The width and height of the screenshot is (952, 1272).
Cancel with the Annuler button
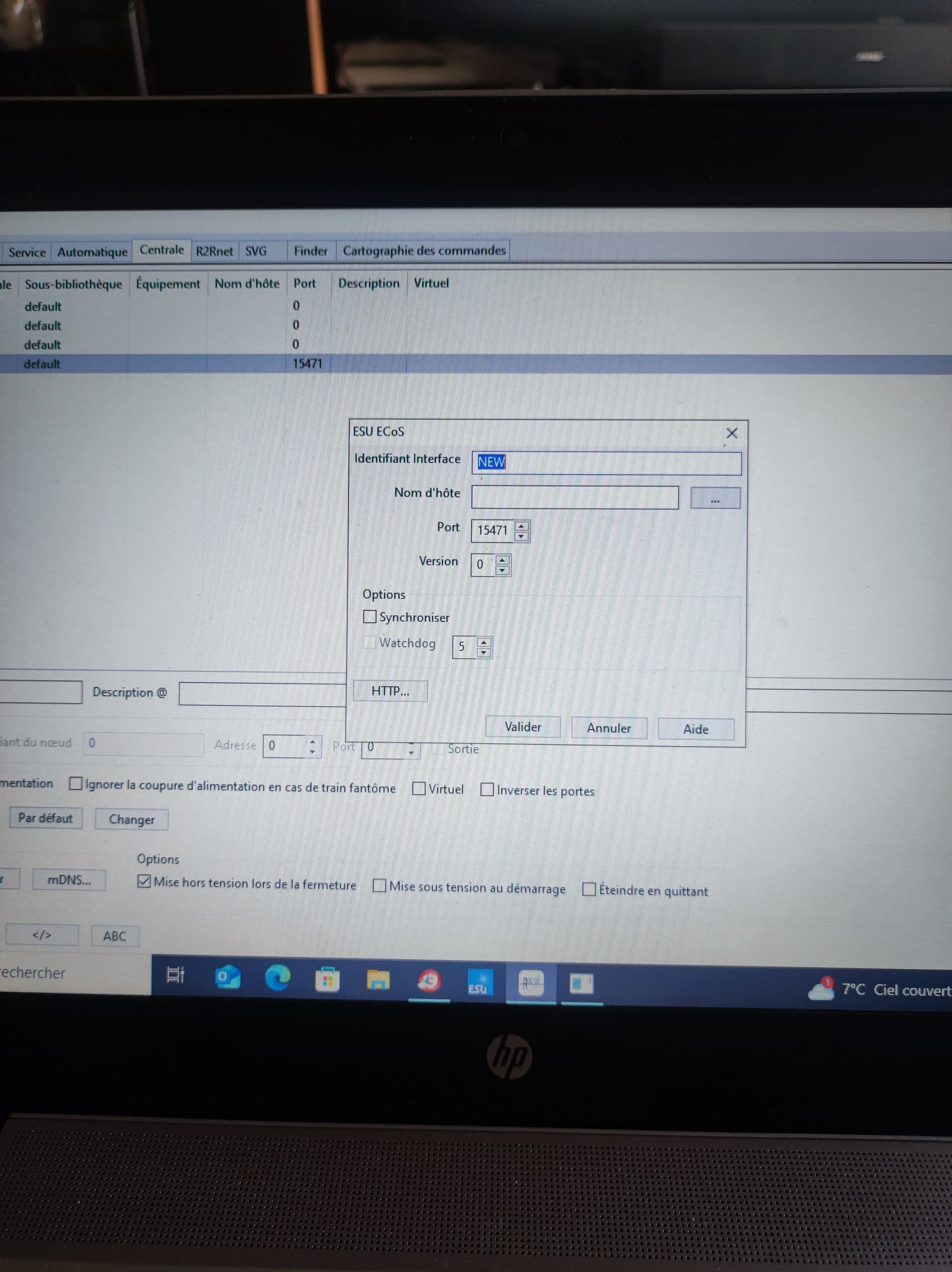pos(608,728)
